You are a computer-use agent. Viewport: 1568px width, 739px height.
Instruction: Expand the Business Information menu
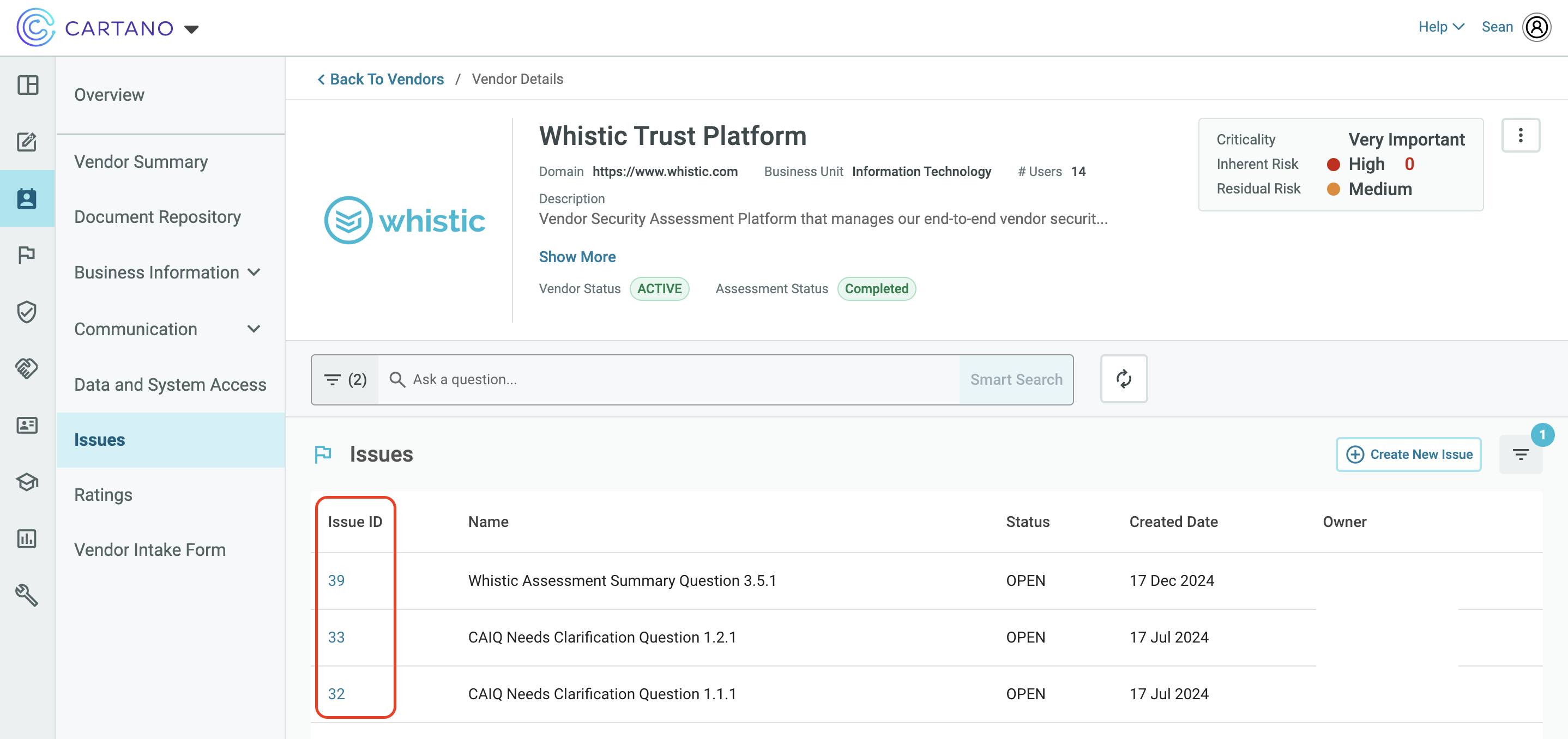[167, 272]
